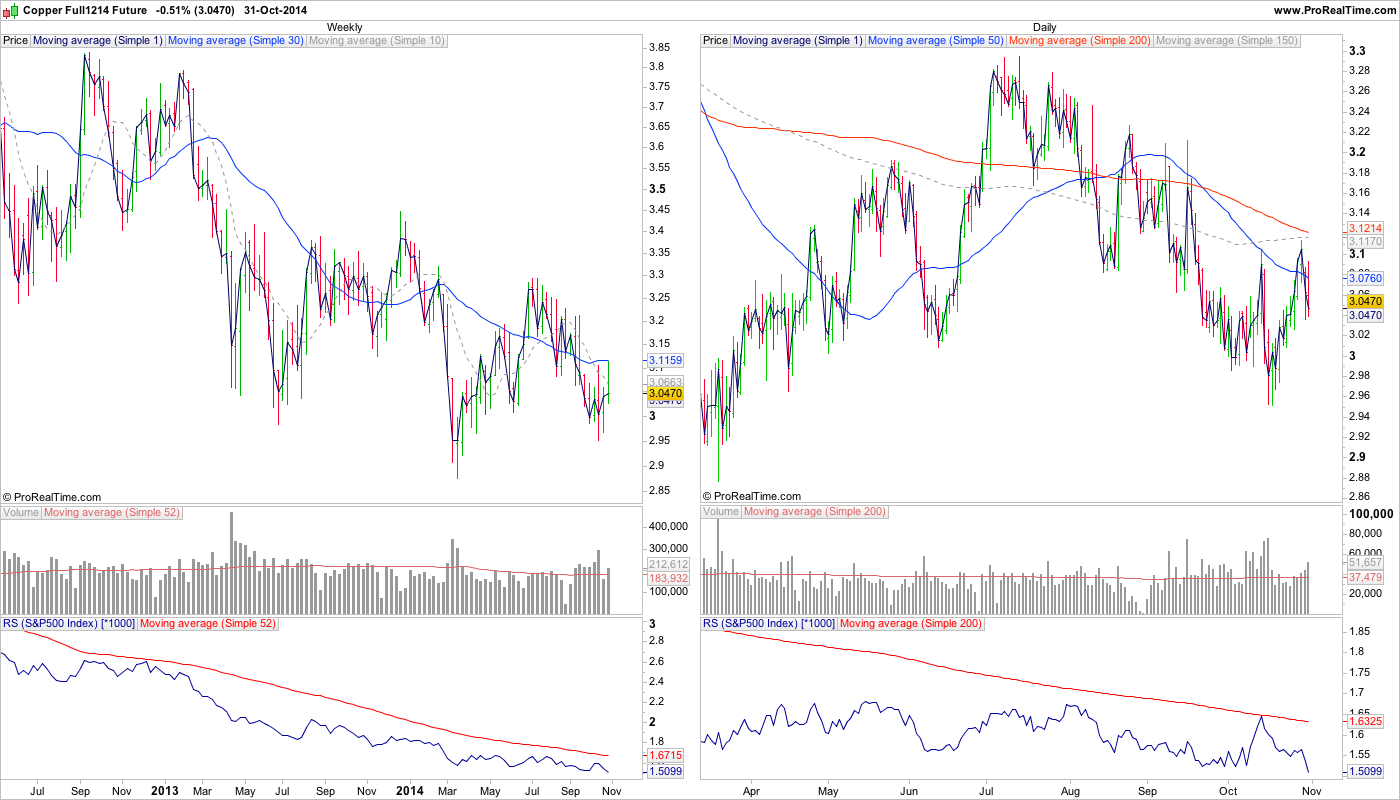Select the Daily chart title tab
The width and height of the screenshot is (1400, 800).
(1044, 27)
